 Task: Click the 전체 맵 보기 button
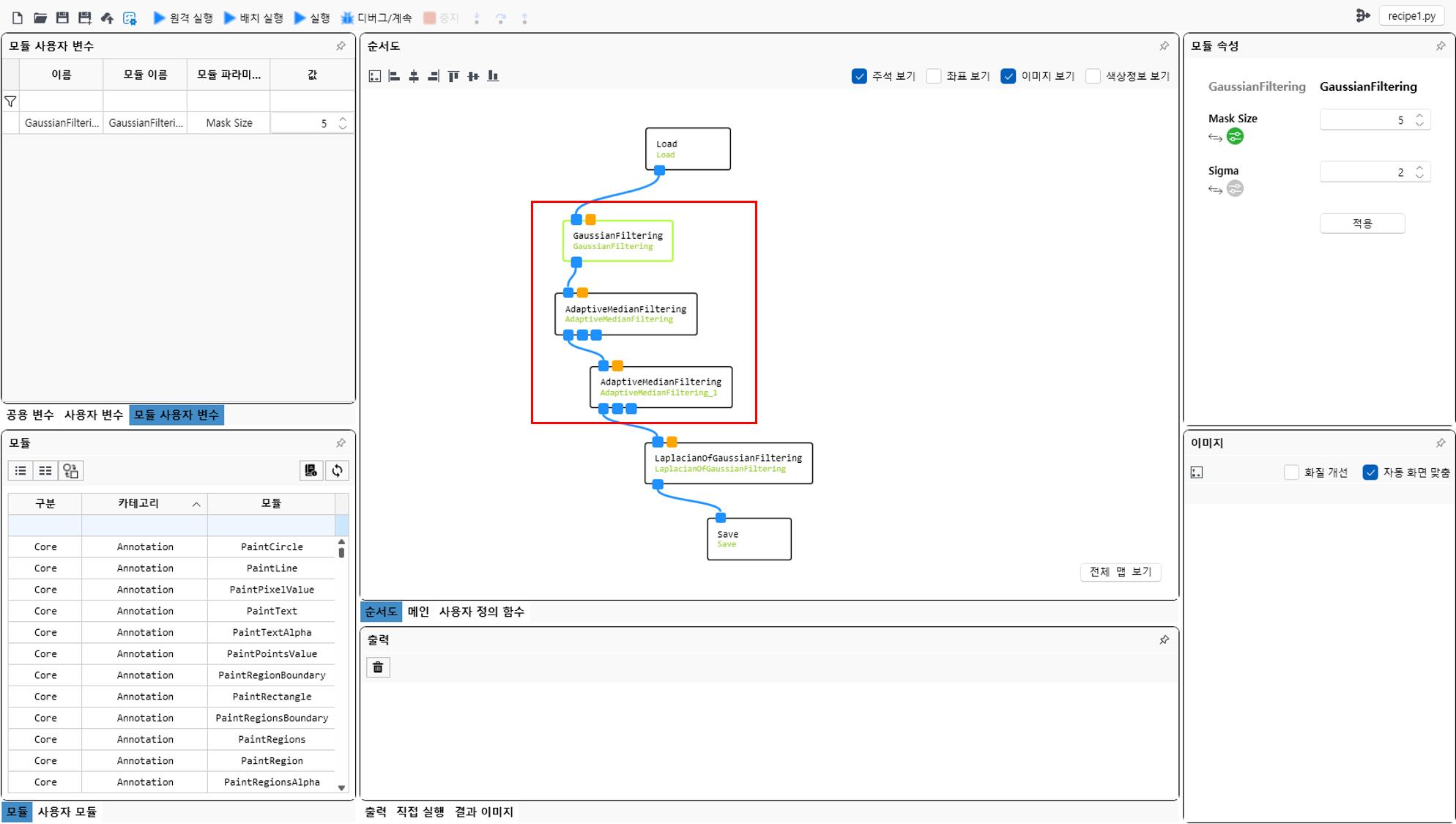click(x=1120, y=572)
